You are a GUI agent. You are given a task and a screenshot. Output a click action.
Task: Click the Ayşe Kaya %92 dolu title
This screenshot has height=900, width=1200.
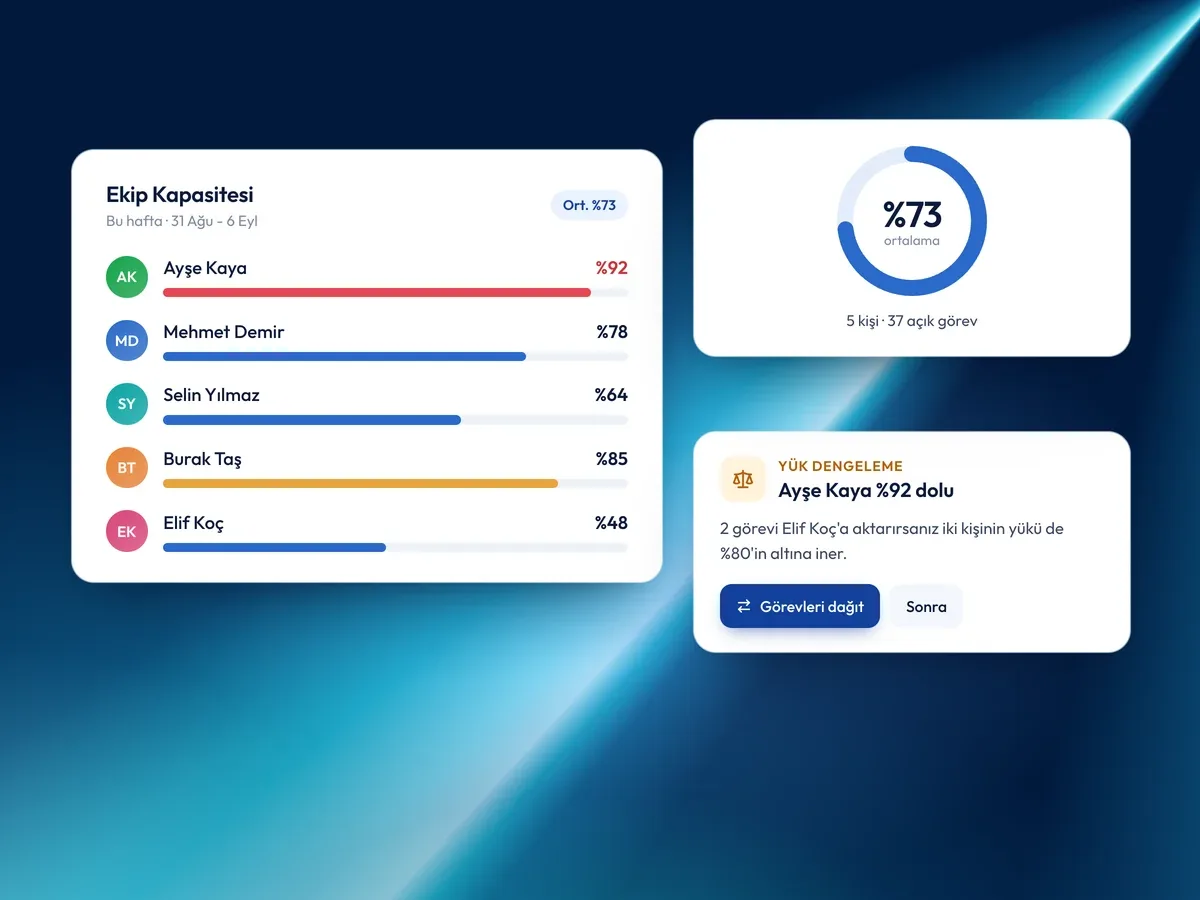[866, 491]
